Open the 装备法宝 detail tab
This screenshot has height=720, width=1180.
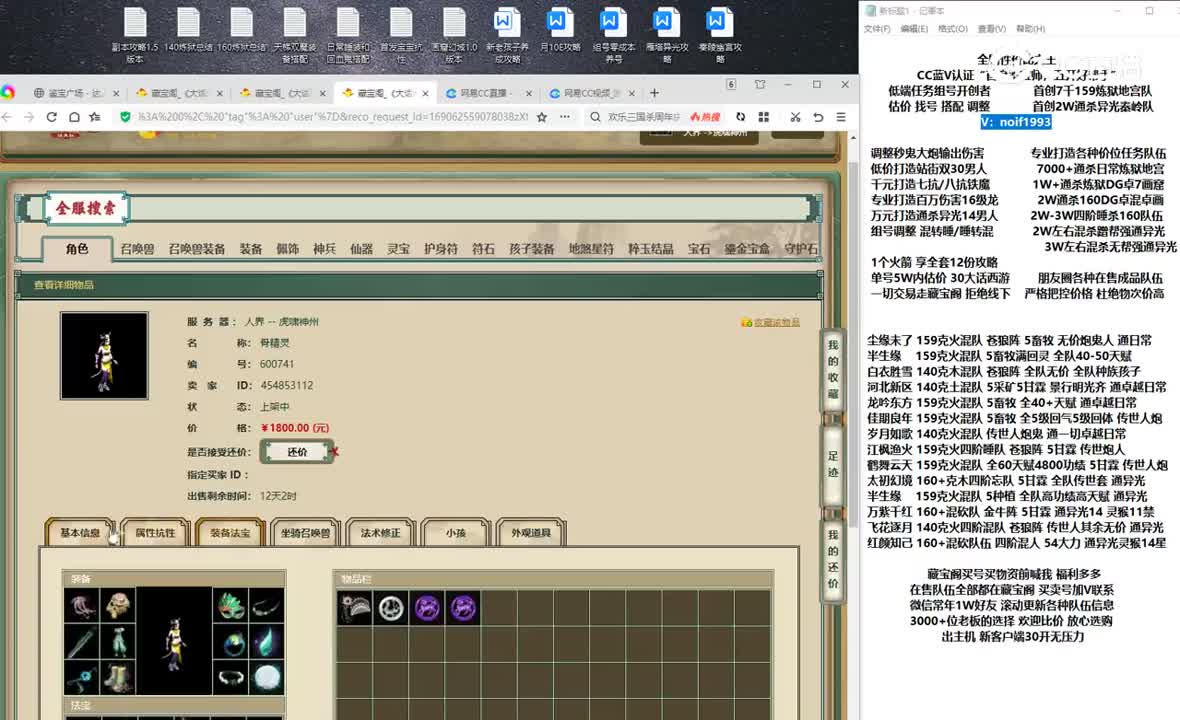tap(230, 533)
